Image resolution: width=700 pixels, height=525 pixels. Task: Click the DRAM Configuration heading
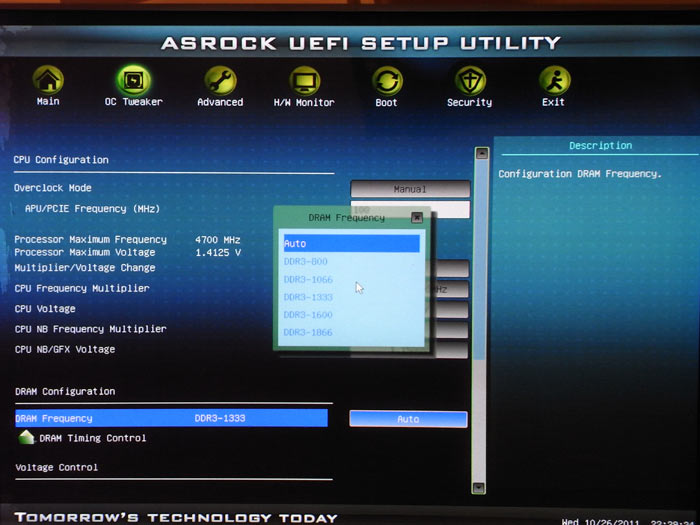tap(65, 392)
